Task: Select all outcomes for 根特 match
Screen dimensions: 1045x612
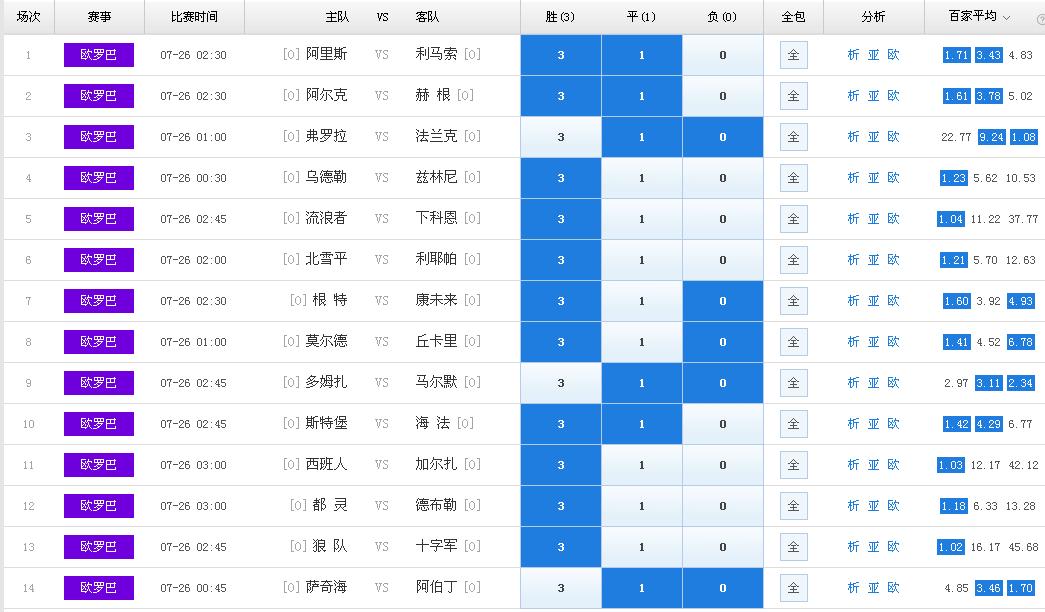Action: 793,301
